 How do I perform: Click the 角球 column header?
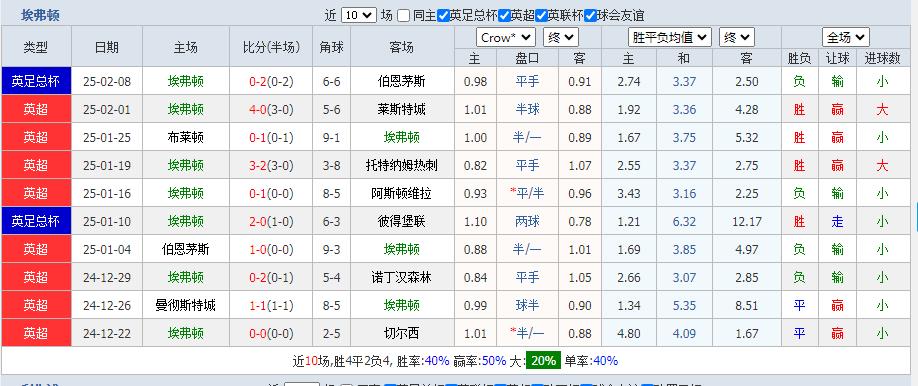(x=331, y=47)
